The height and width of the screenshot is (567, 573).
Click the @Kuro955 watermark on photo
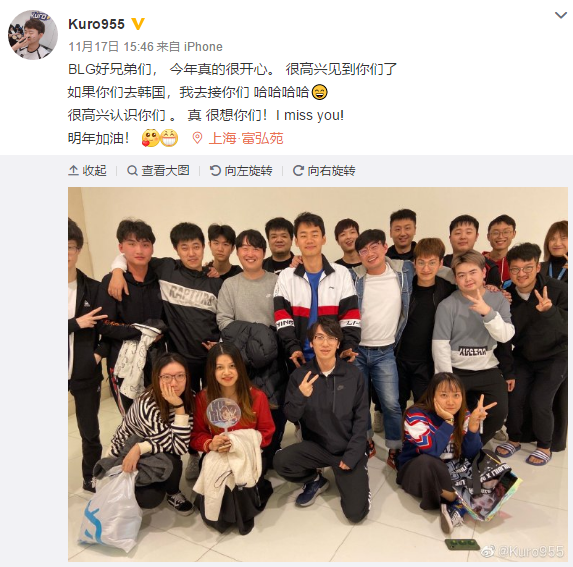[523, 551]
